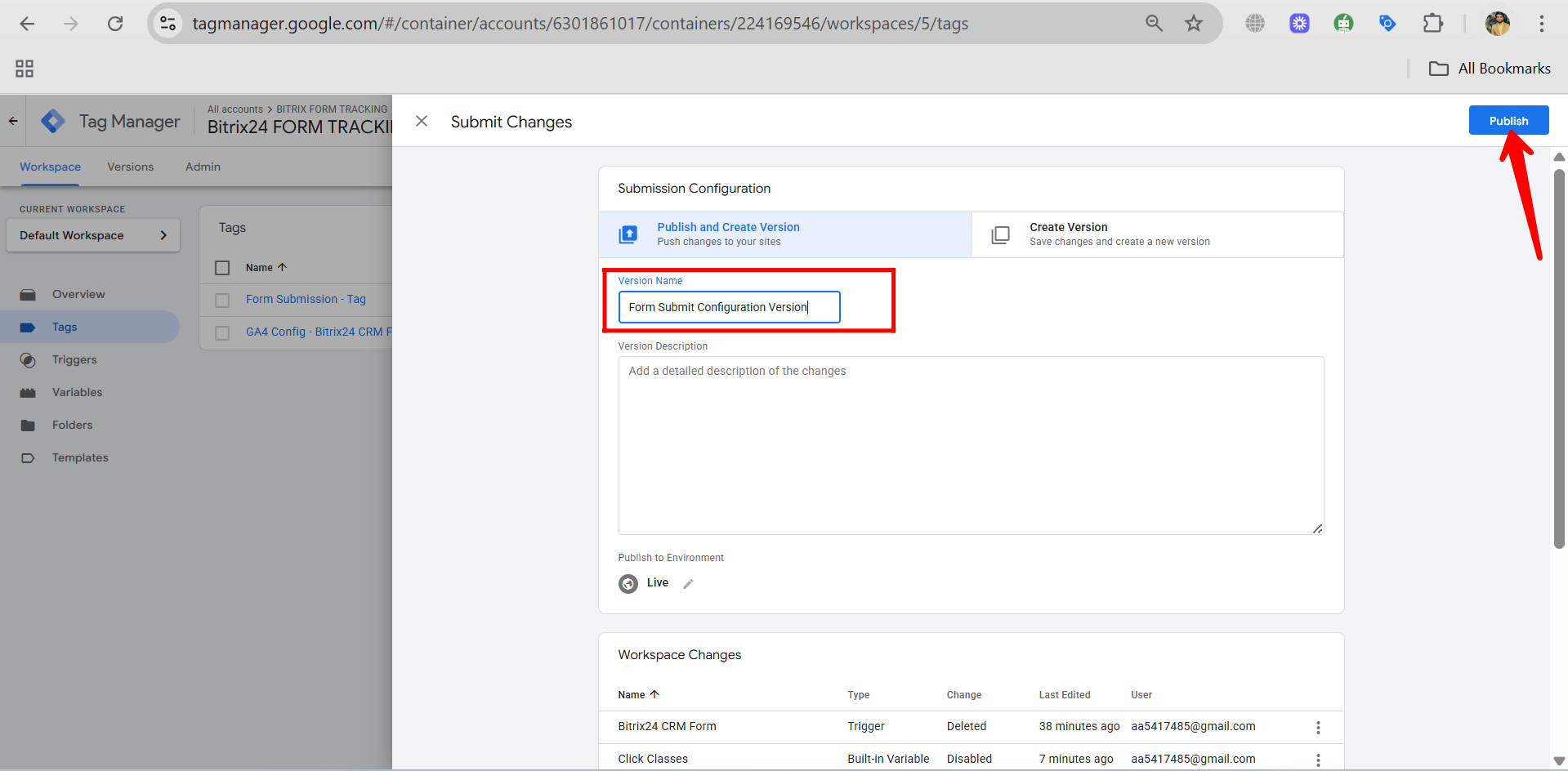Screen dimensions: 1568x771
Task: Toggle the select-all tags checkbox
Action: 222,268
